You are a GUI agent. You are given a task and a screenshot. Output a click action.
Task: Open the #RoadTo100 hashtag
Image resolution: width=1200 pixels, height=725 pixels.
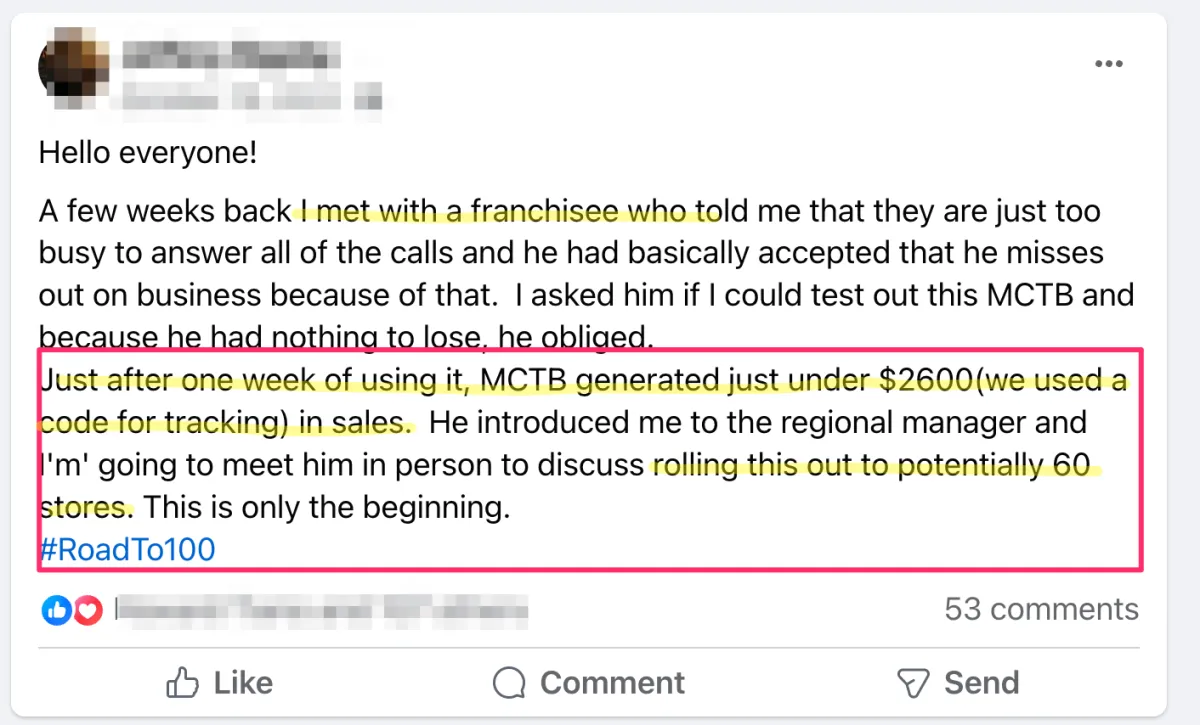point(127,549)
